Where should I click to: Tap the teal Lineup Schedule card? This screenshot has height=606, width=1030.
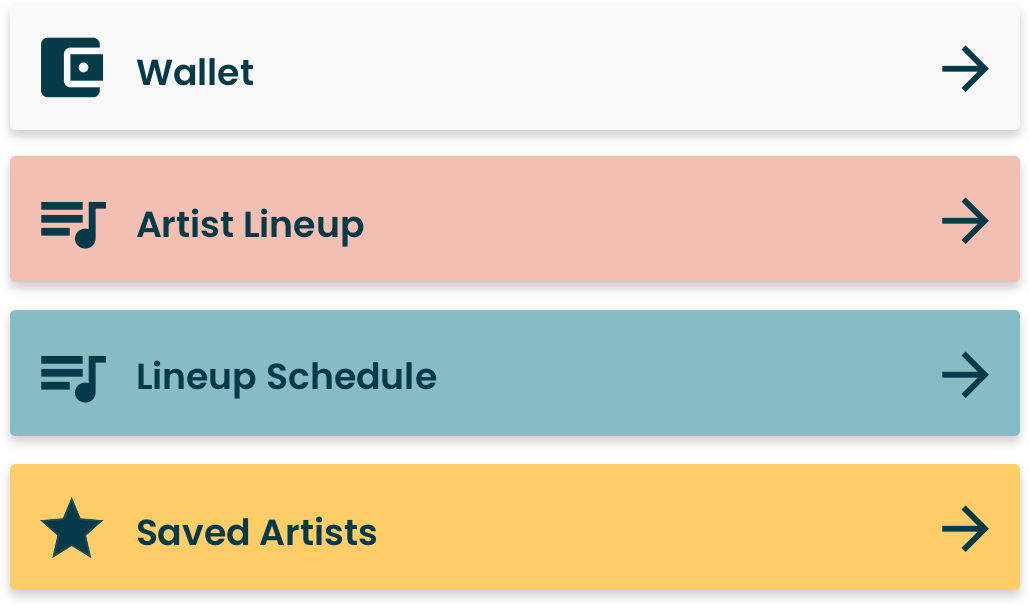pos(515,373)
